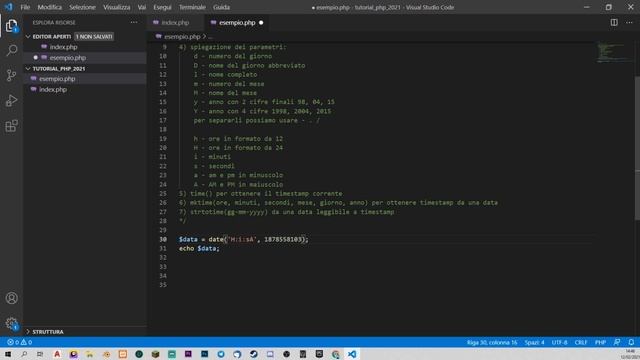The width and height of the screenshot is (640, 360).
Task: Switch to the esempio.php editor tab
Action: [x=237, y=22]
